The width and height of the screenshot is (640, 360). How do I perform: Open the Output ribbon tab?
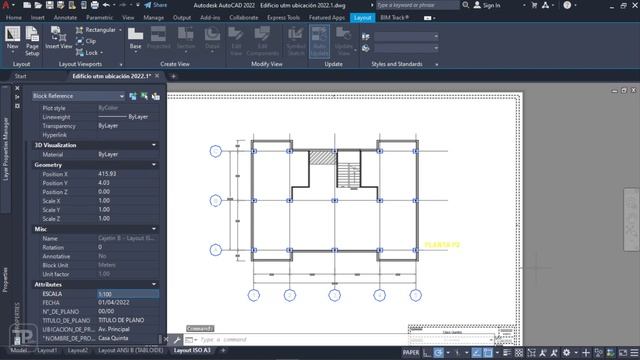click(182, 18)
